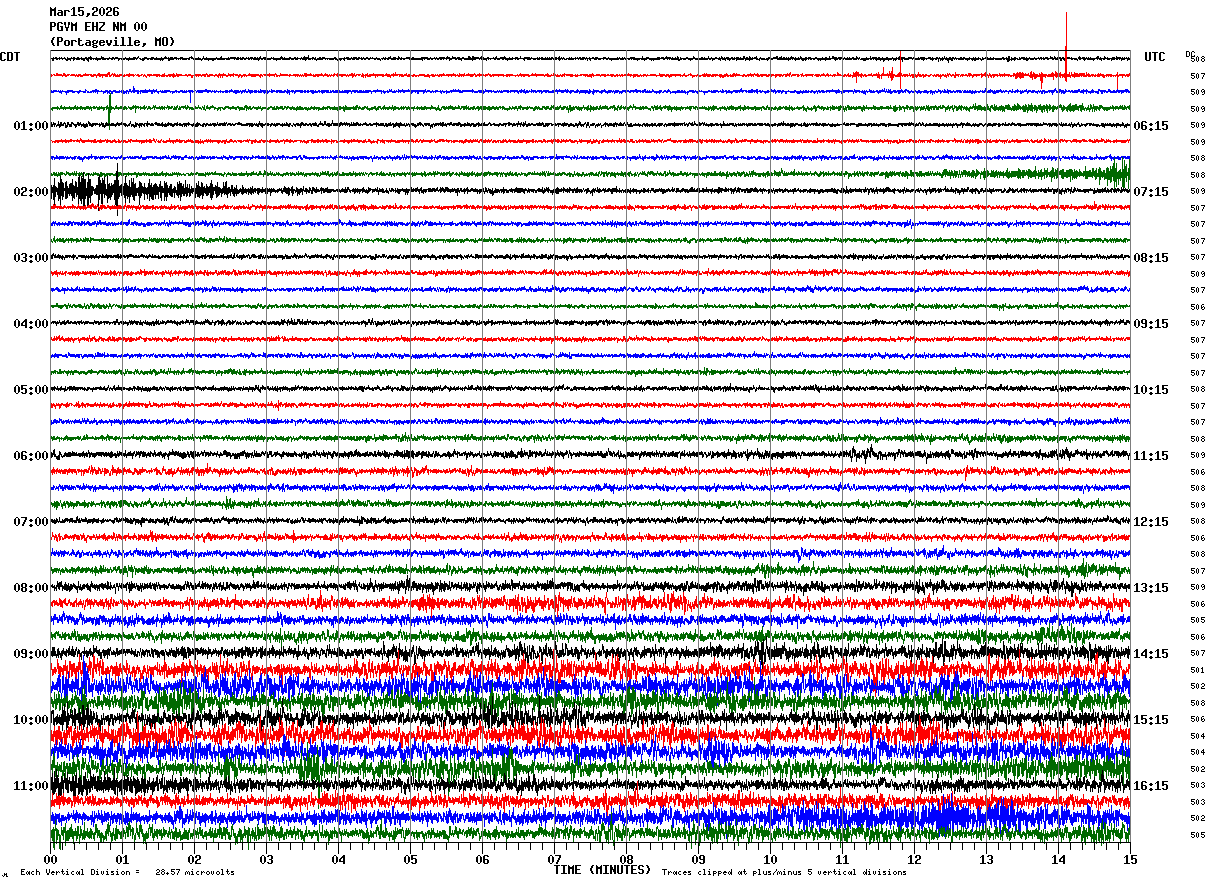Click the UTC timezone header
Screen dimensions: 1210x886
[1155, 57]
